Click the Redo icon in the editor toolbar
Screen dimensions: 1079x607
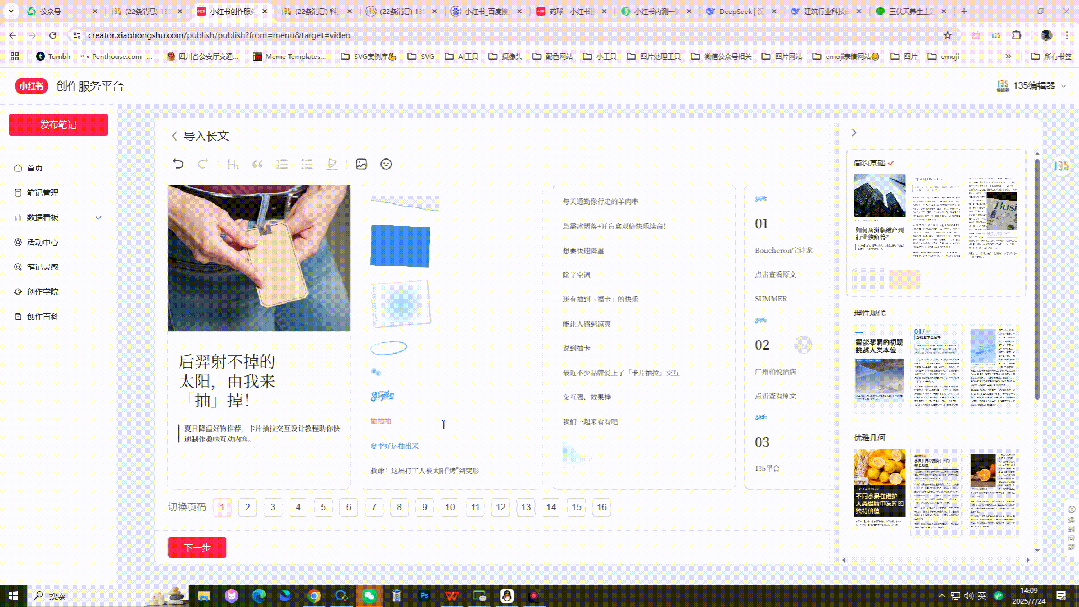click(203, 164)
